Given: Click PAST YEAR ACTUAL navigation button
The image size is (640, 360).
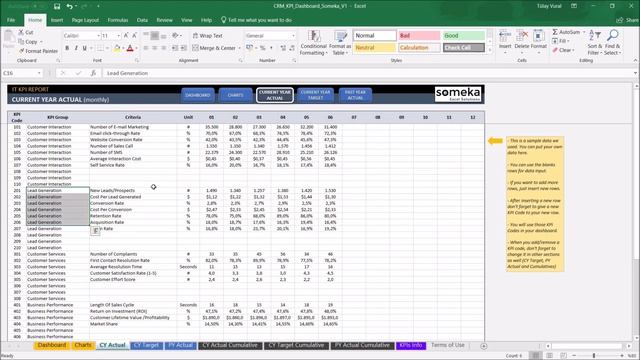Looking at the screenshot, I should (355, 95).
